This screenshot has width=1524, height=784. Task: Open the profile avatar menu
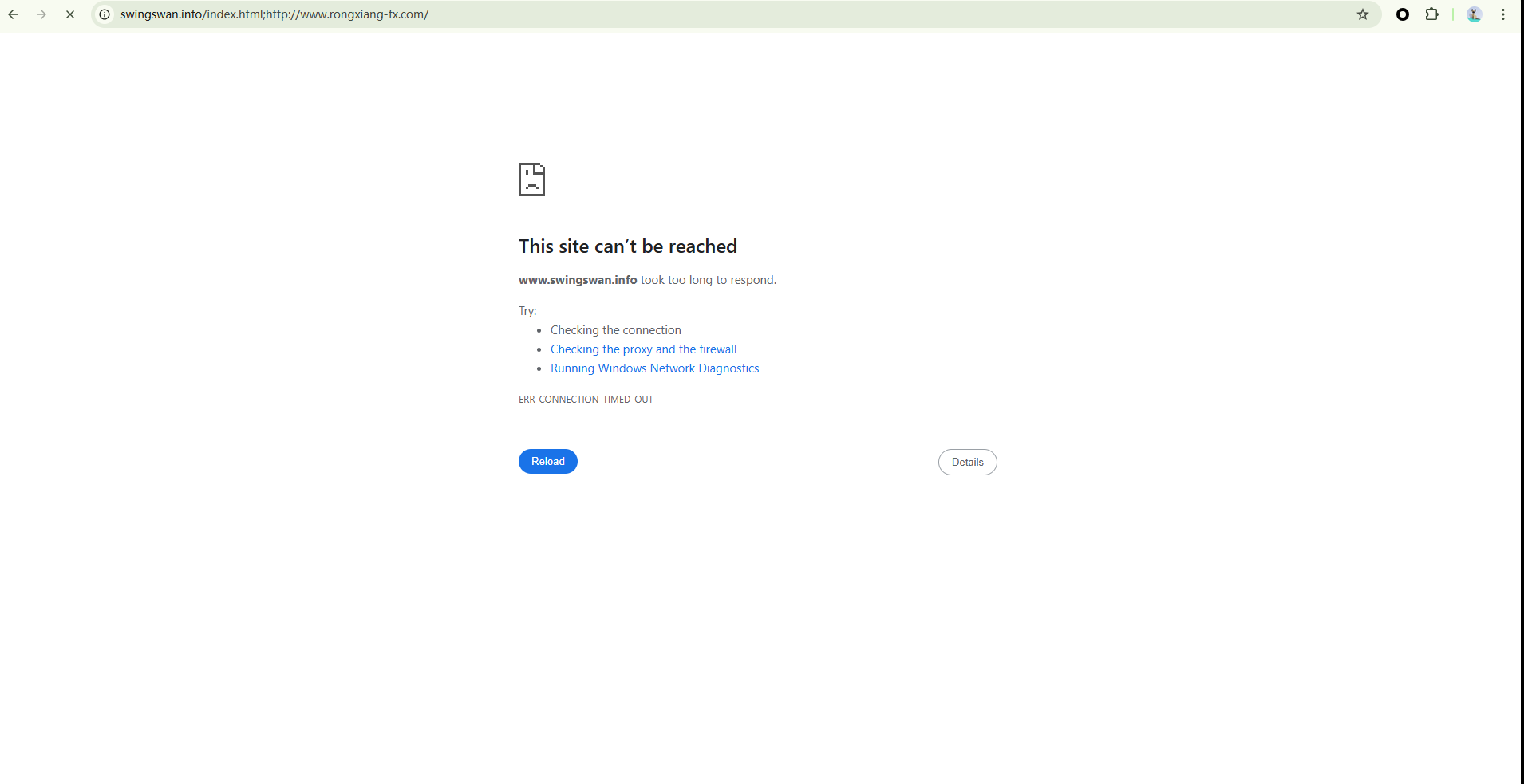1474,14
